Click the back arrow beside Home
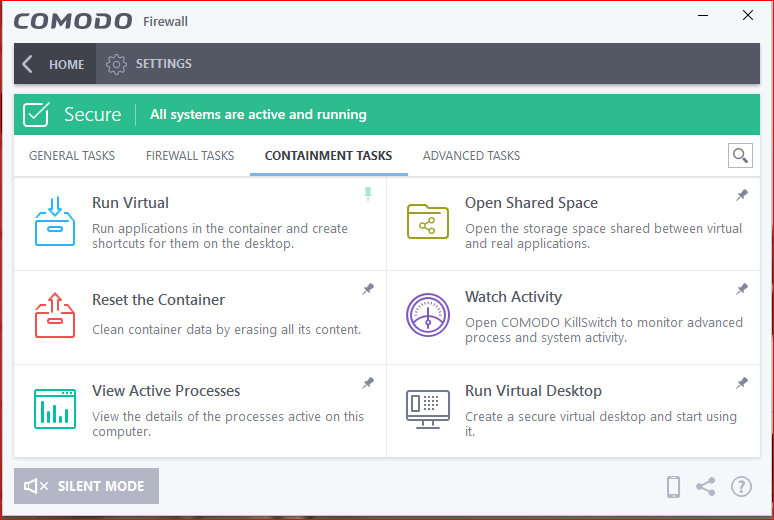The height and width of the screenshot is (520, 774). (28, 64)
